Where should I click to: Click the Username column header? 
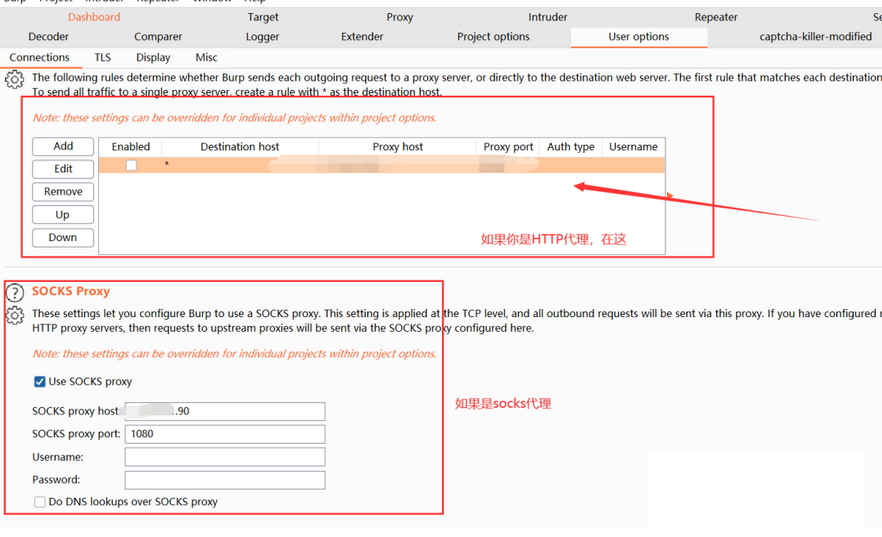tap(633, 147)
